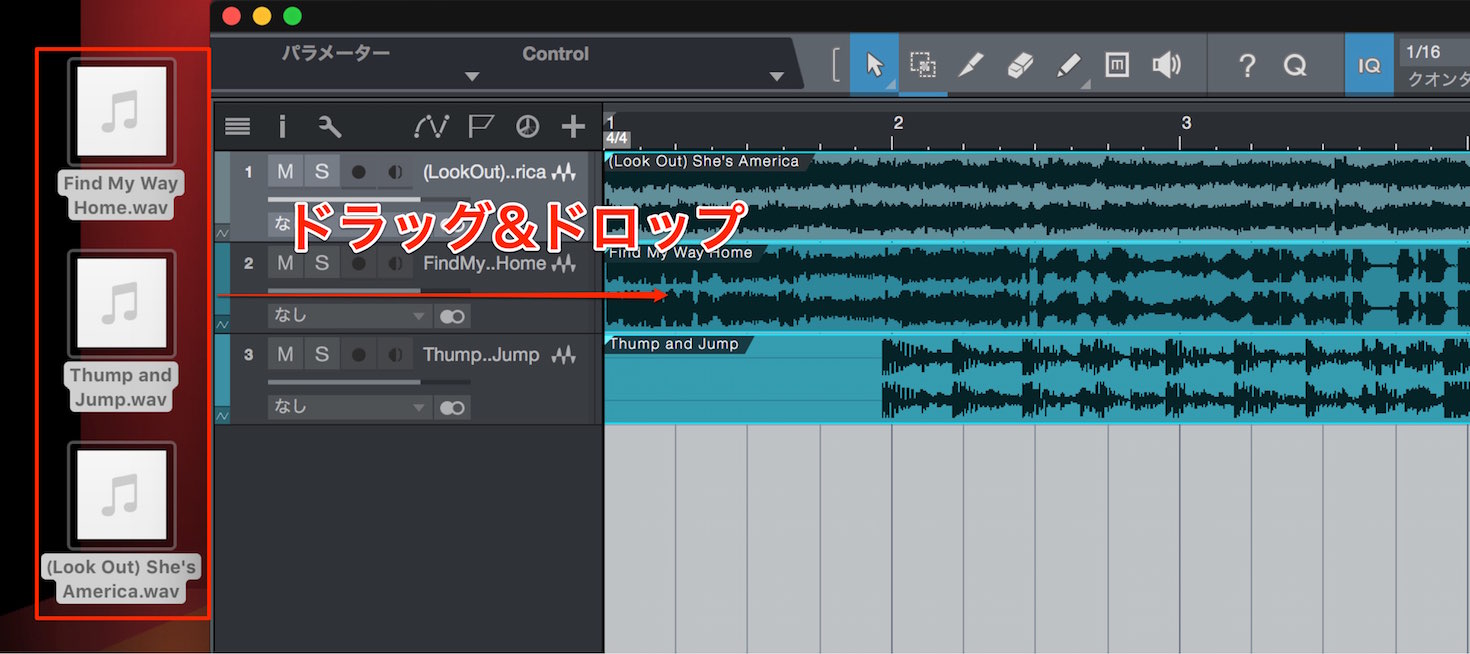Show automation envelope icon on track 1
Screen dimensions: 1470x654
pos(222,232)
